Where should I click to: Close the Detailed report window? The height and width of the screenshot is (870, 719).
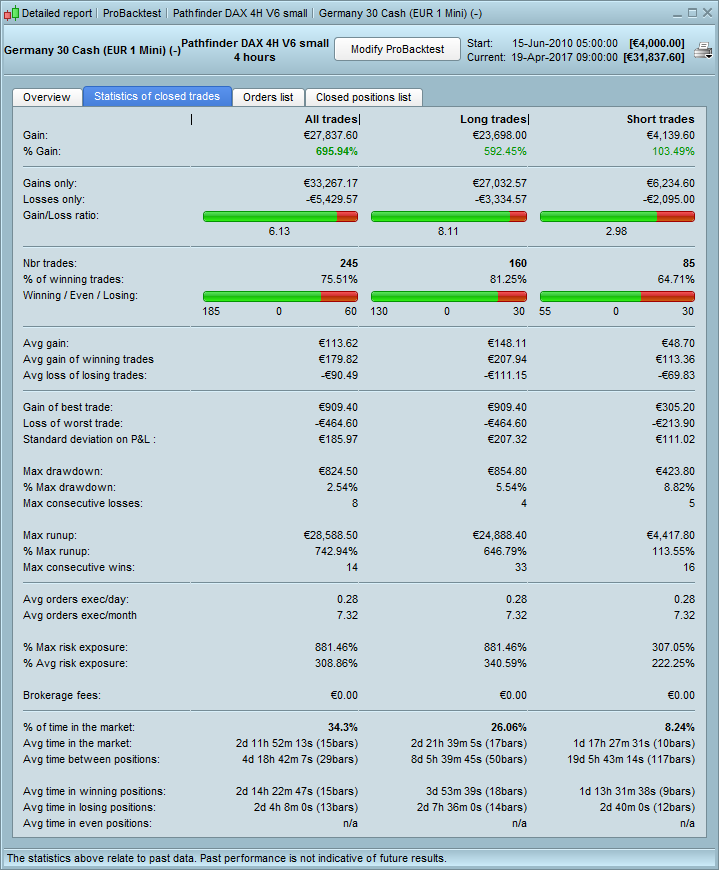[707, 13]
